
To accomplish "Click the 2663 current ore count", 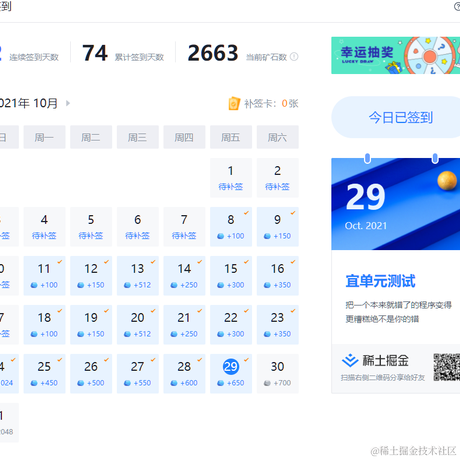I will tap(213, 53).
